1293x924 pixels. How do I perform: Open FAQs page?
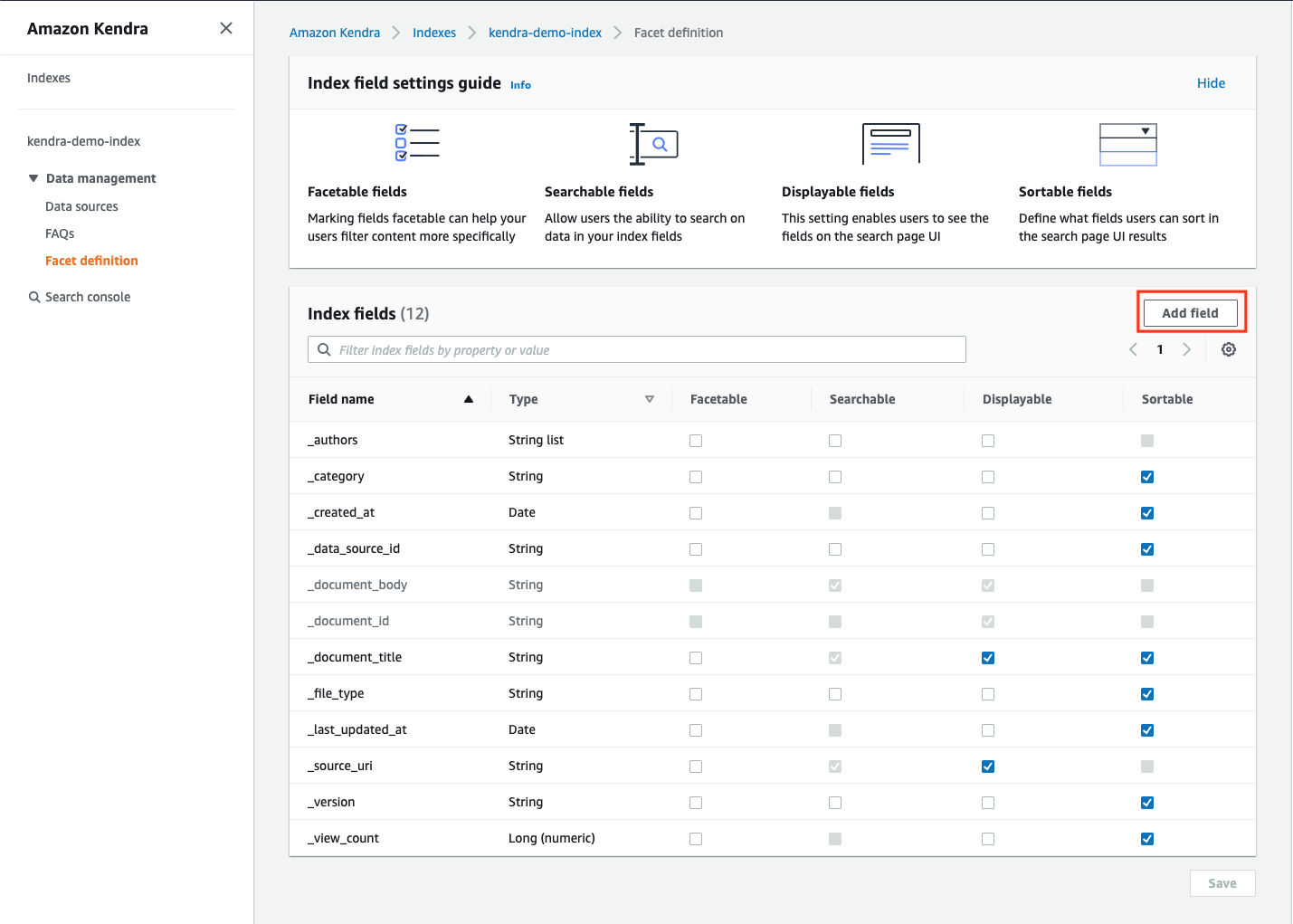click(x=60, y=233)
